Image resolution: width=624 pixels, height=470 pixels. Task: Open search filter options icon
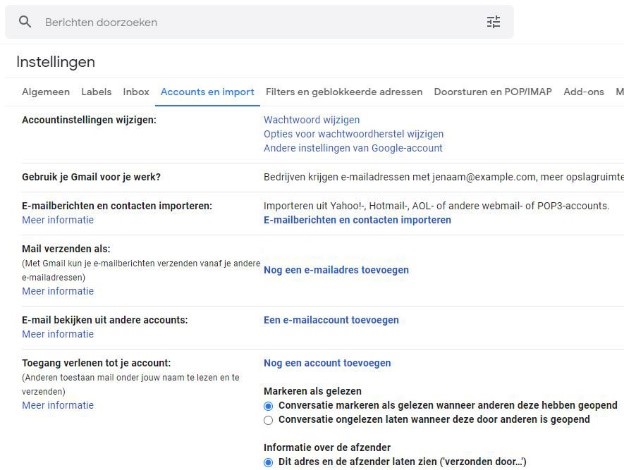493,22
